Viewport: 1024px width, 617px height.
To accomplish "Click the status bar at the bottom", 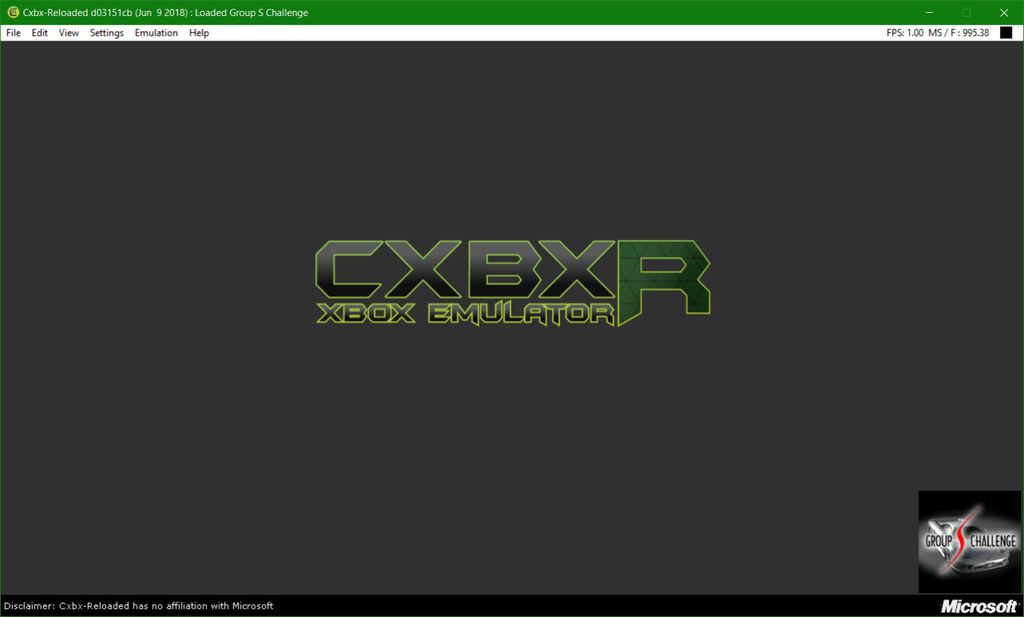I will click(500, 605).
